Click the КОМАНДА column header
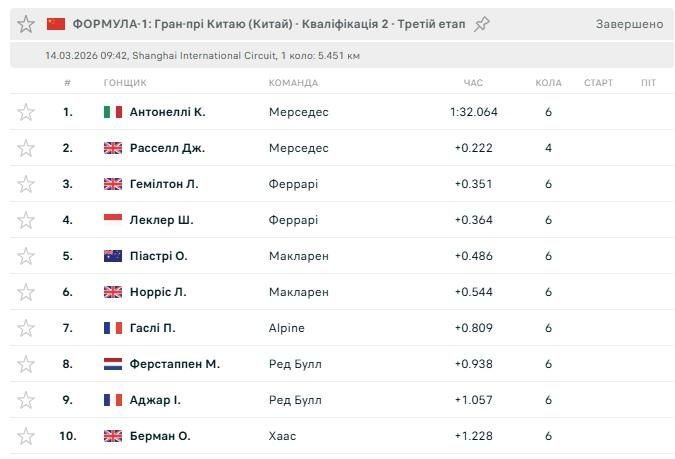Viewport: 675px width, 459px height. click(293, 83)
